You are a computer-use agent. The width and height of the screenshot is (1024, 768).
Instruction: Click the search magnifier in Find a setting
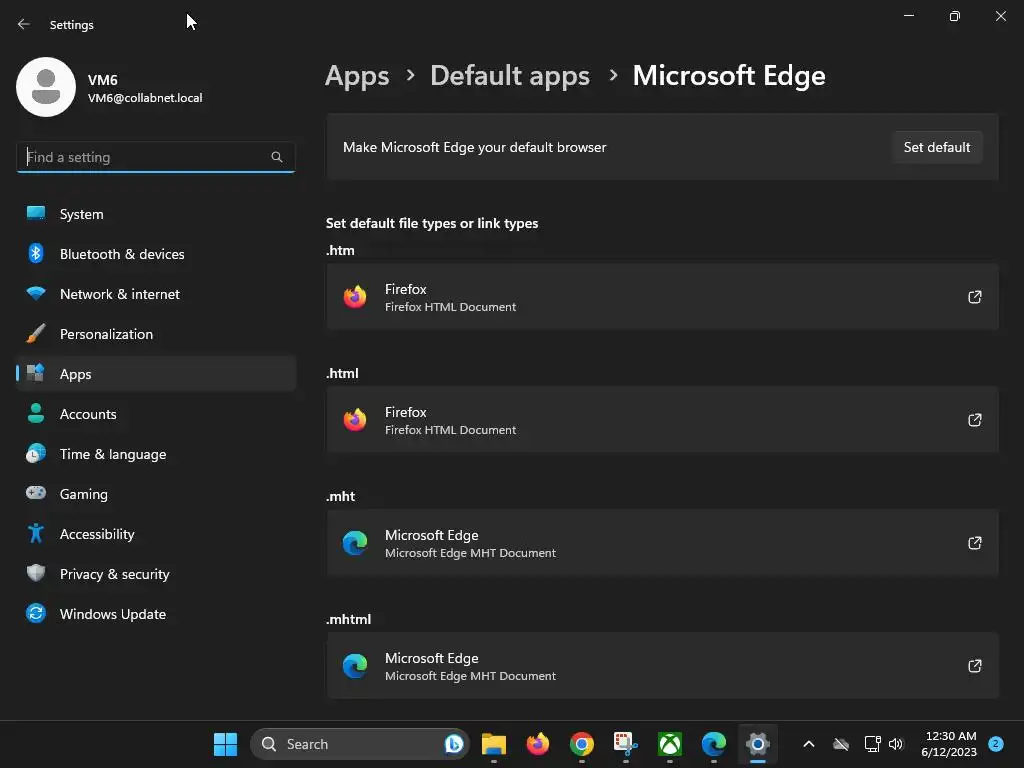coord(277,157)
